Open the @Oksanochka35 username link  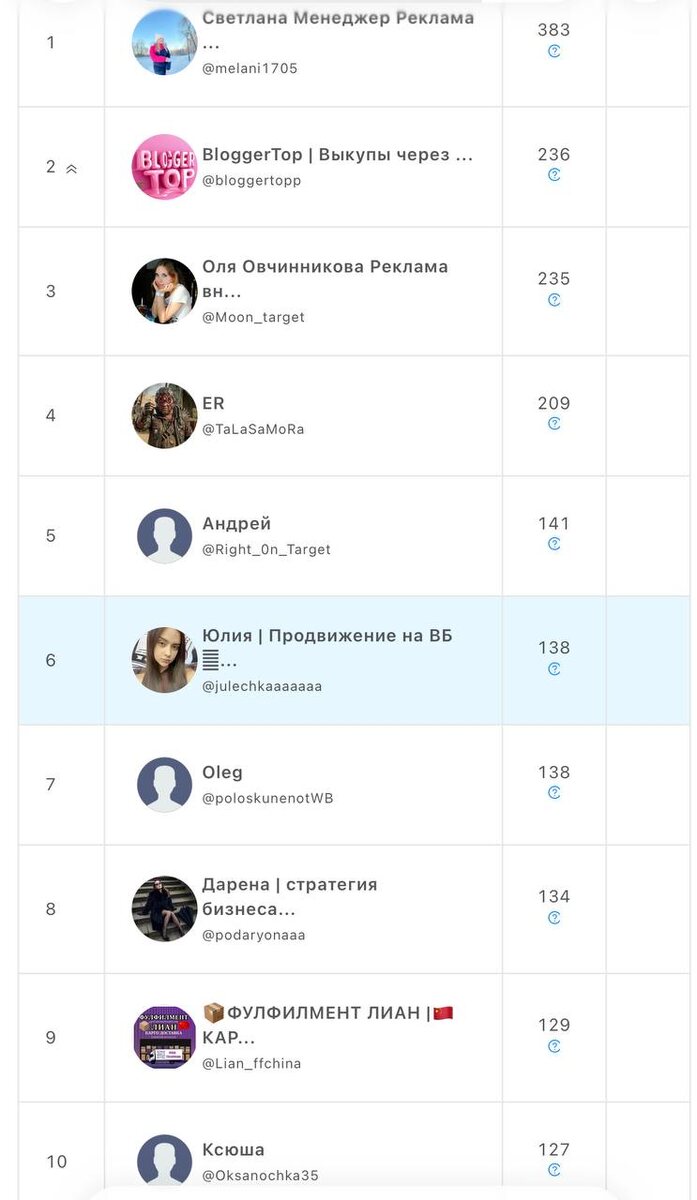click(260, 1176)
